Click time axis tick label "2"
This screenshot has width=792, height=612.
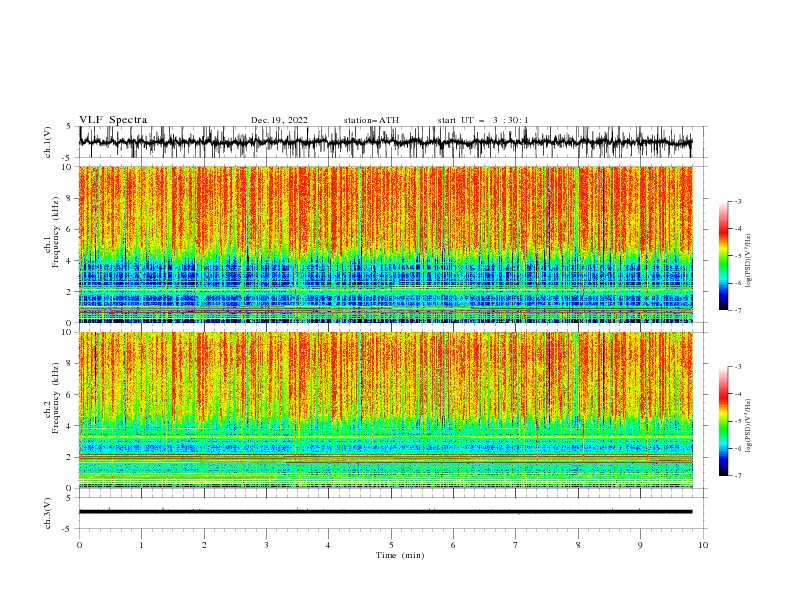[204, 545]
